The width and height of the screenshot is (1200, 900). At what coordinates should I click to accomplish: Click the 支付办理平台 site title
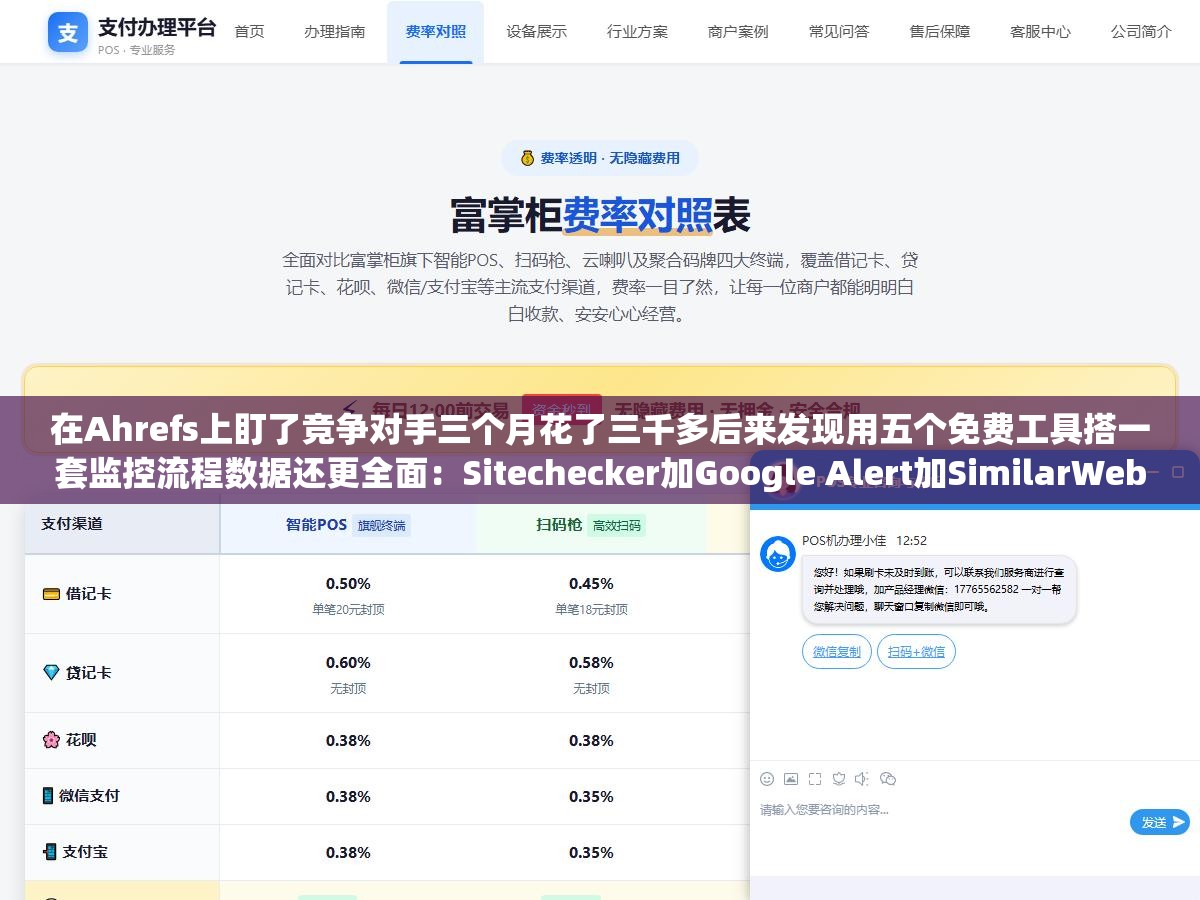pyautogui.click(x=157, y=26)
